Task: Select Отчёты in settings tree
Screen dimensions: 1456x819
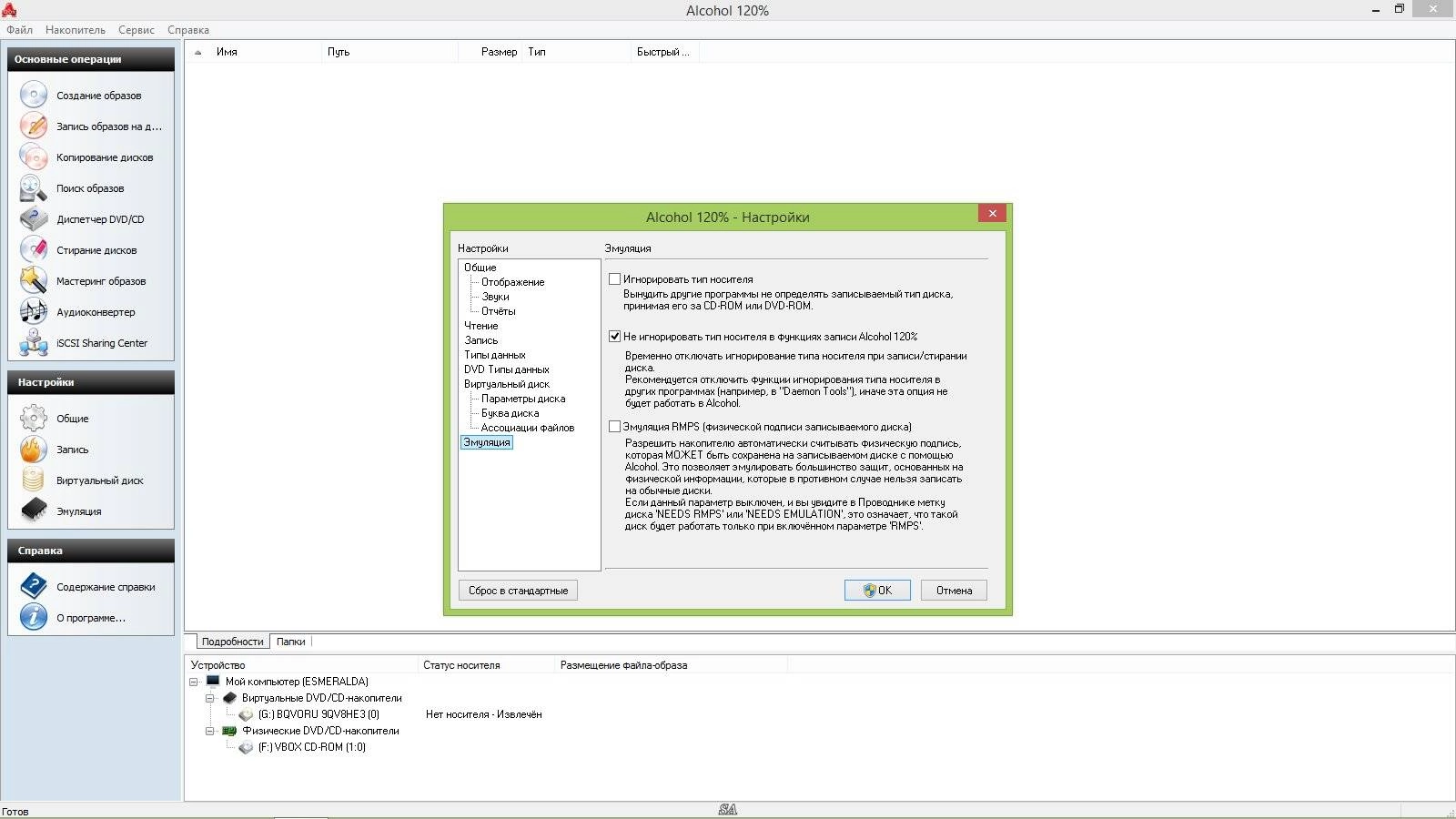Action: 498,311
